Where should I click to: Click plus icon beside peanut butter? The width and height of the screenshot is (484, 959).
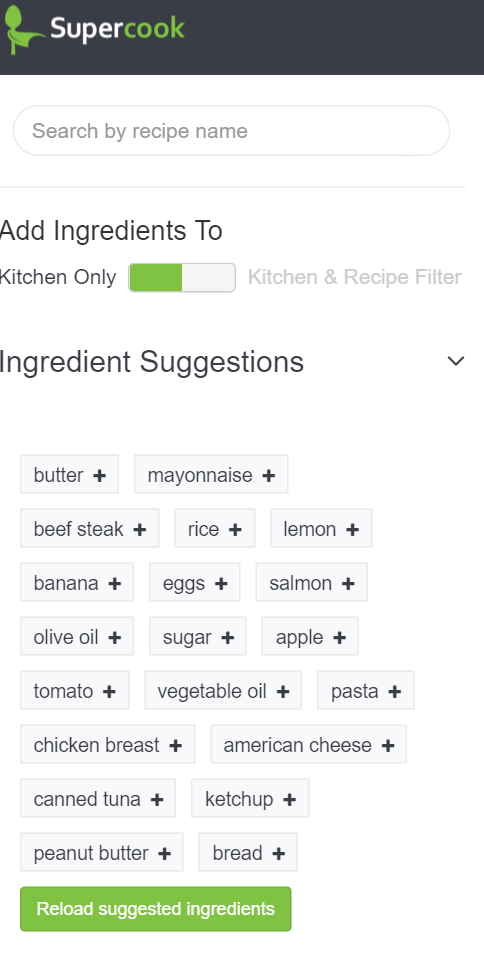click(164, 853)
